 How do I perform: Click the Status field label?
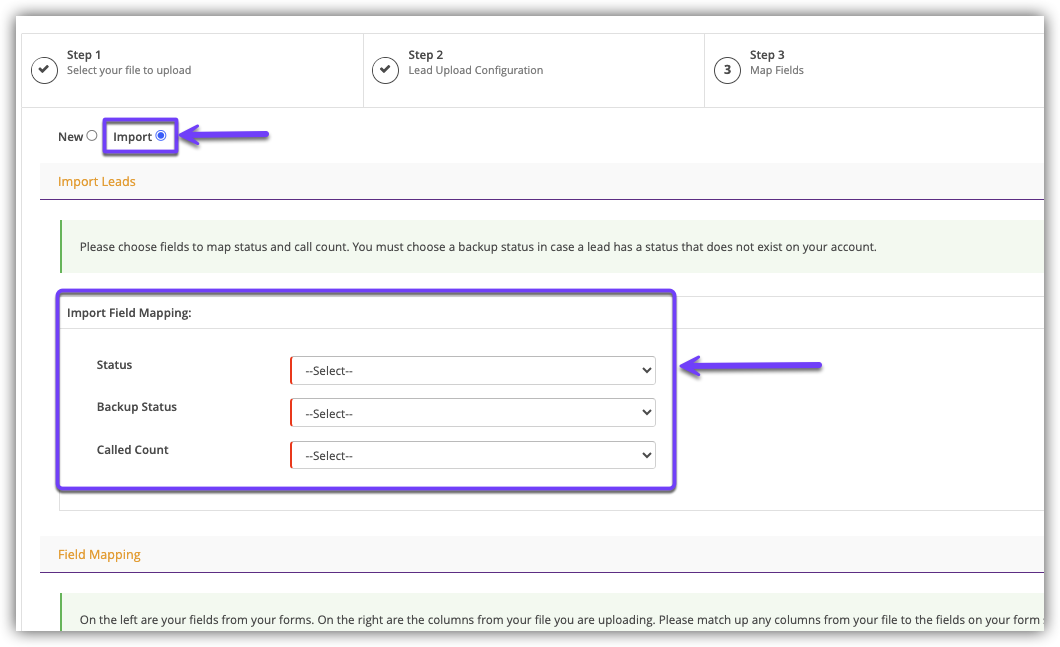114,365
